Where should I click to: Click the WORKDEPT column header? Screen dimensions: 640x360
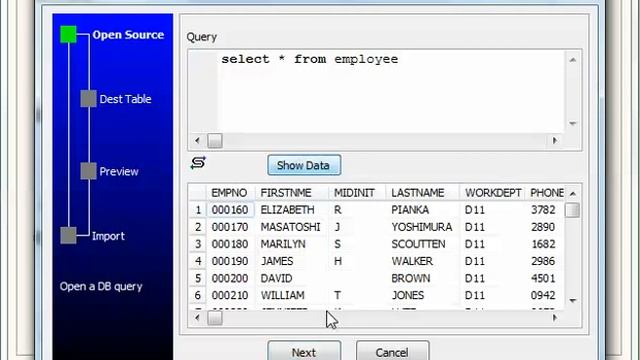(x=493, y=193)
